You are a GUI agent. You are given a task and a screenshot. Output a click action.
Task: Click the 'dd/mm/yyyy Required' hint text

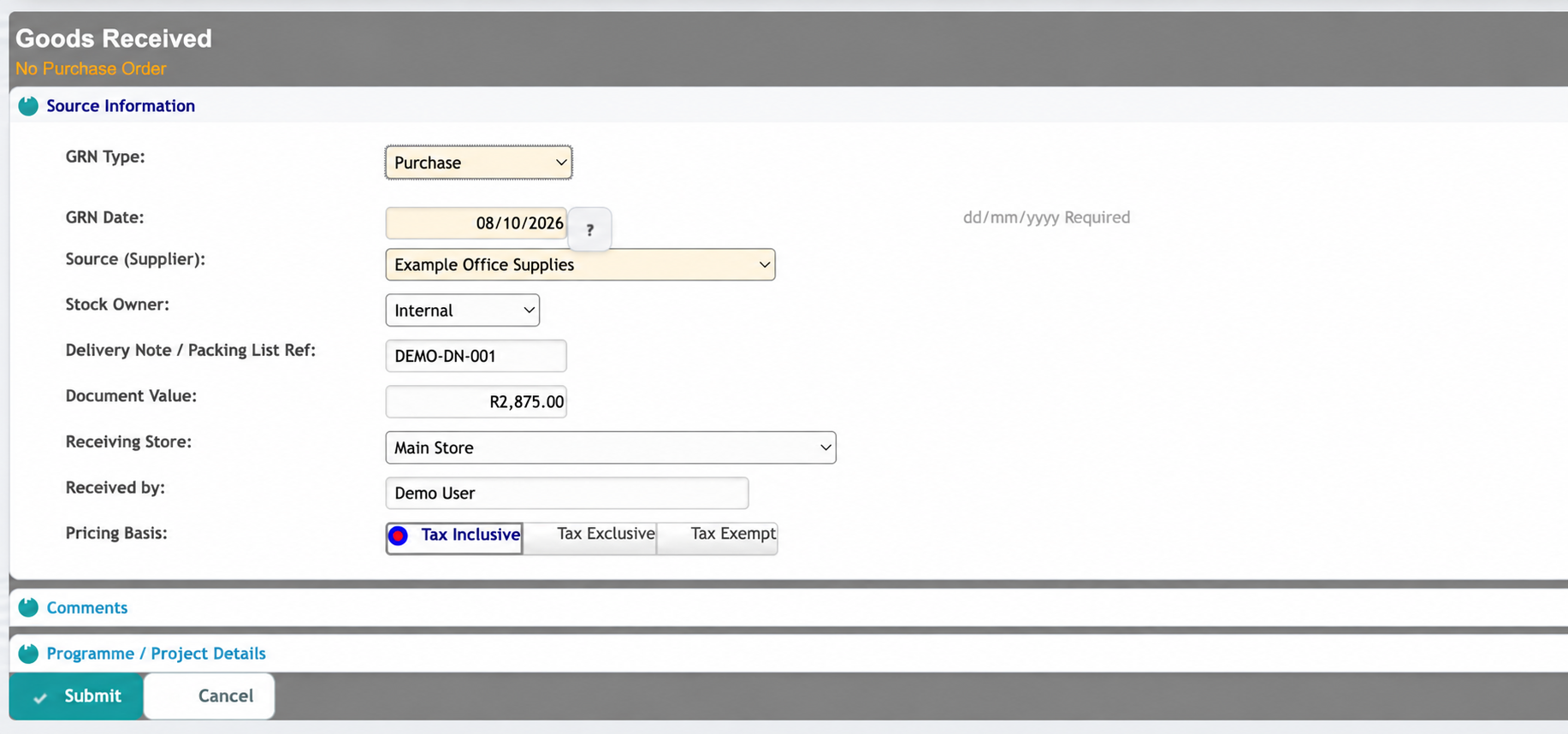1046,217
